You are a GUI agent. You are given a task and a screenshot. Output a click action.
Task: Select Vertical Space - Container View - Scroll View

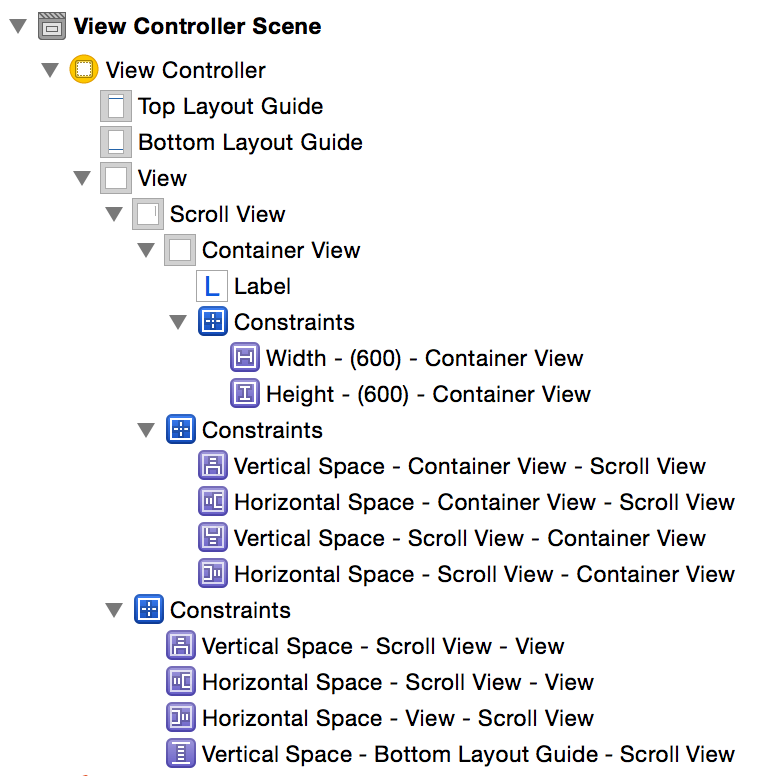(x=469, y=466)
